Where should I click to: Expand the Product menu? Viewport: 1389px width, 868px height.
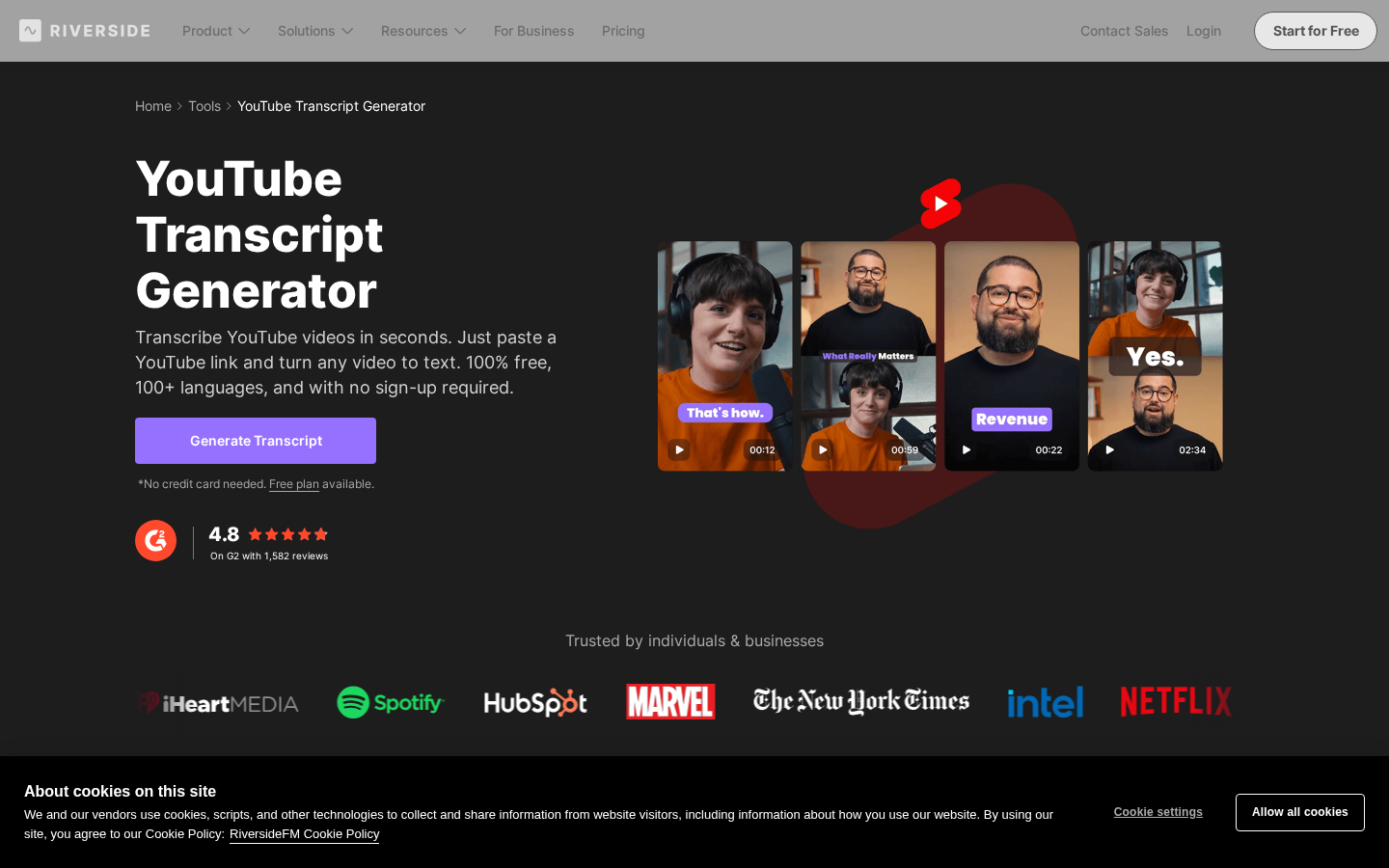coord(215,31)
